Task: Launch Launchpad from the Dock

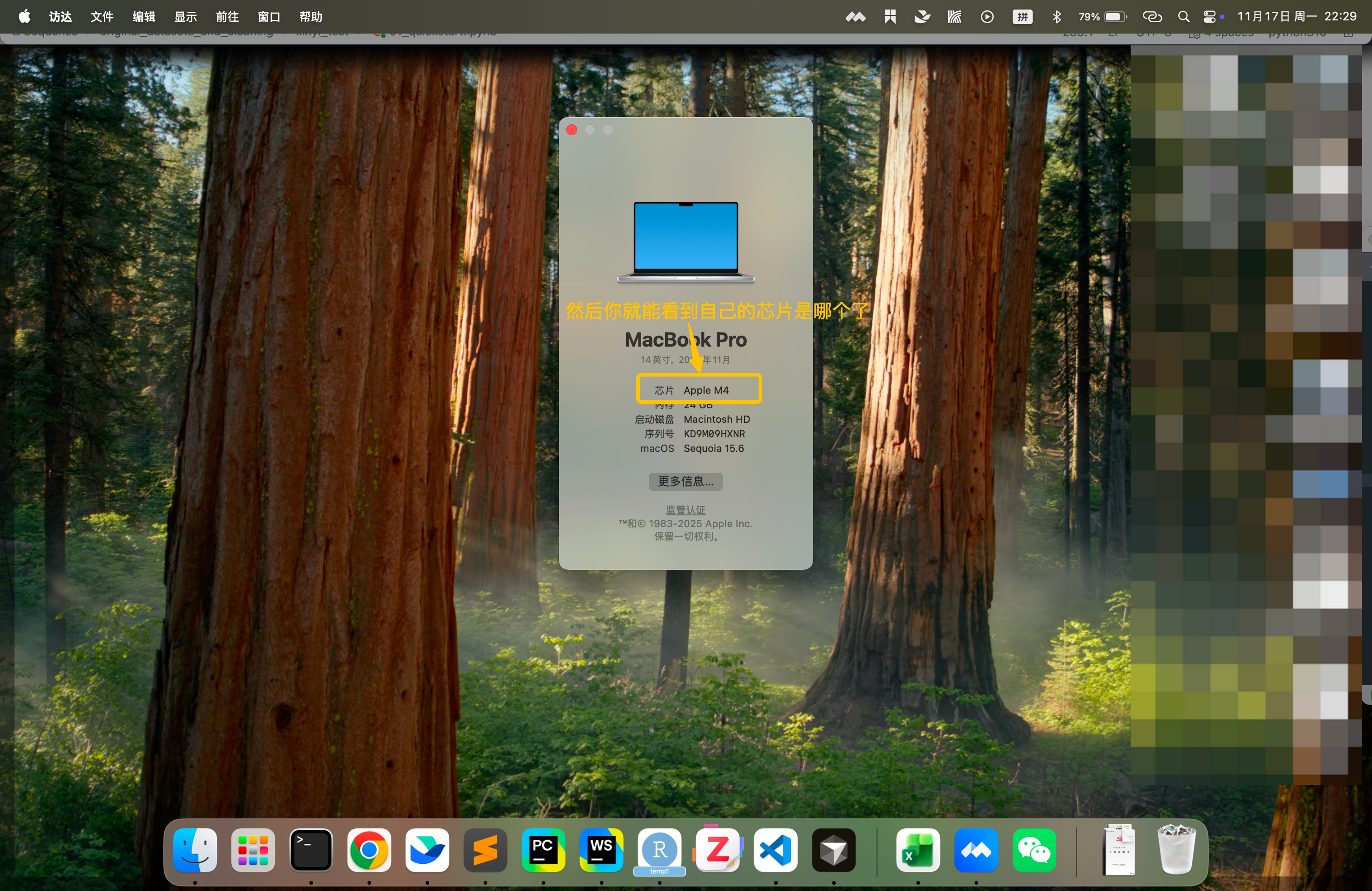Action: click(x=253, y=850)
